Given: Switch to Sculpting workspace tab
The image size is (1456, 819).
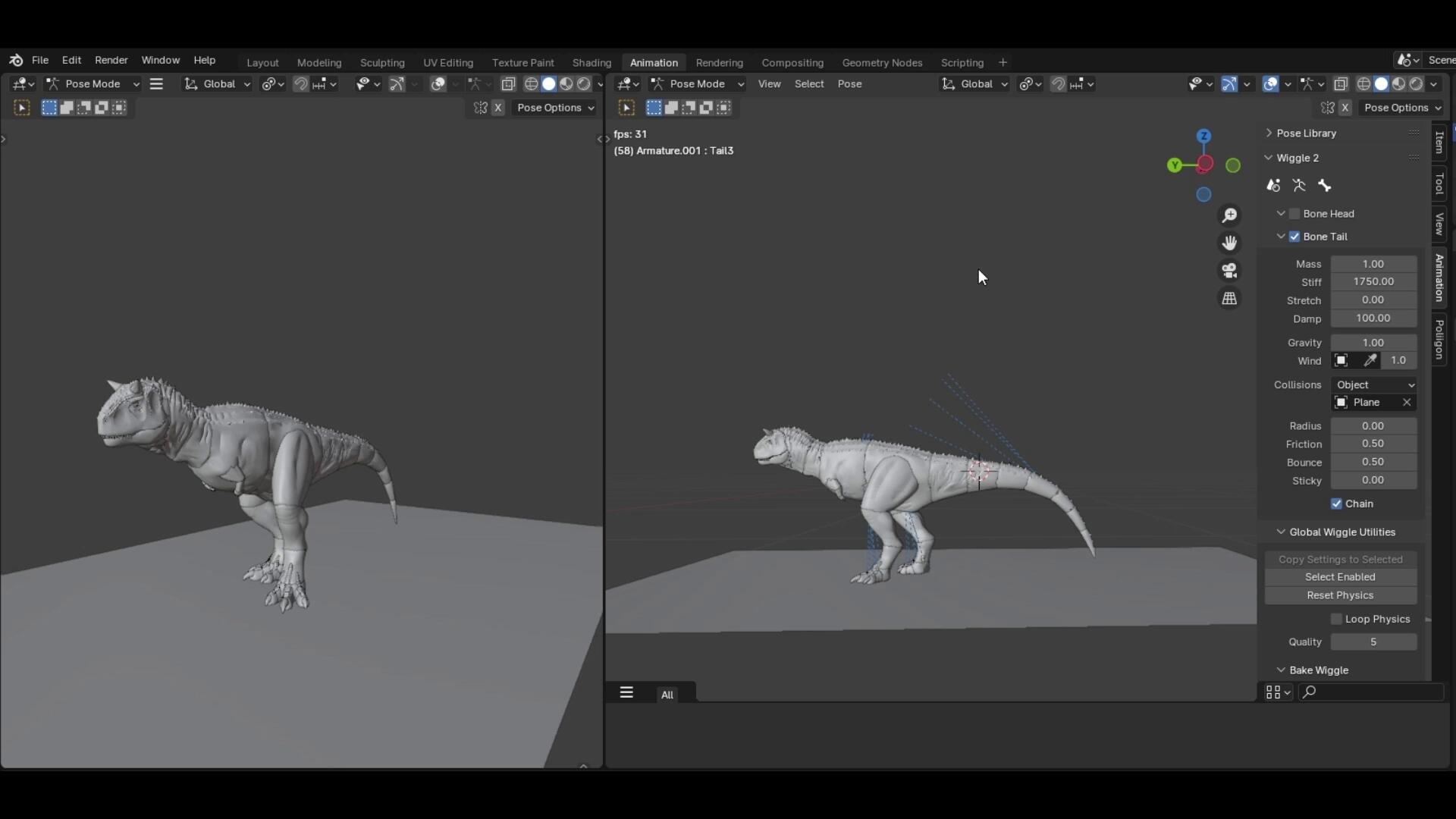Looking at the screenshot, I should pyautogui.click(x=382, y=63).
